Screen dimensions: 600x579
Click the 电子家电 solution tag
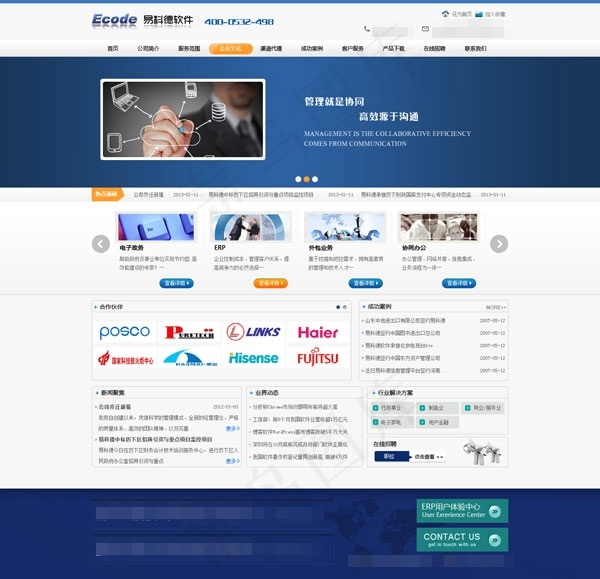(x=392, y=422)
